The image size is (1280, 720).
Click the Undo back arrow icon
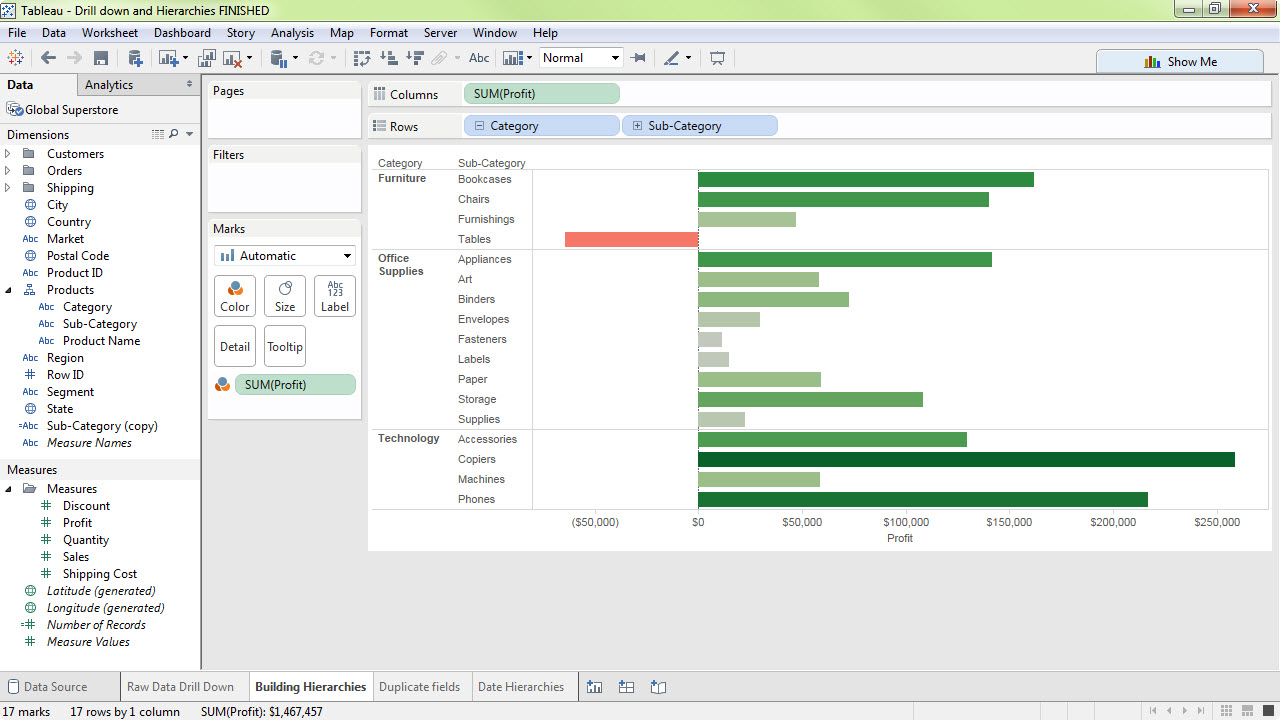pyautogui.click(x=48, y=58)
